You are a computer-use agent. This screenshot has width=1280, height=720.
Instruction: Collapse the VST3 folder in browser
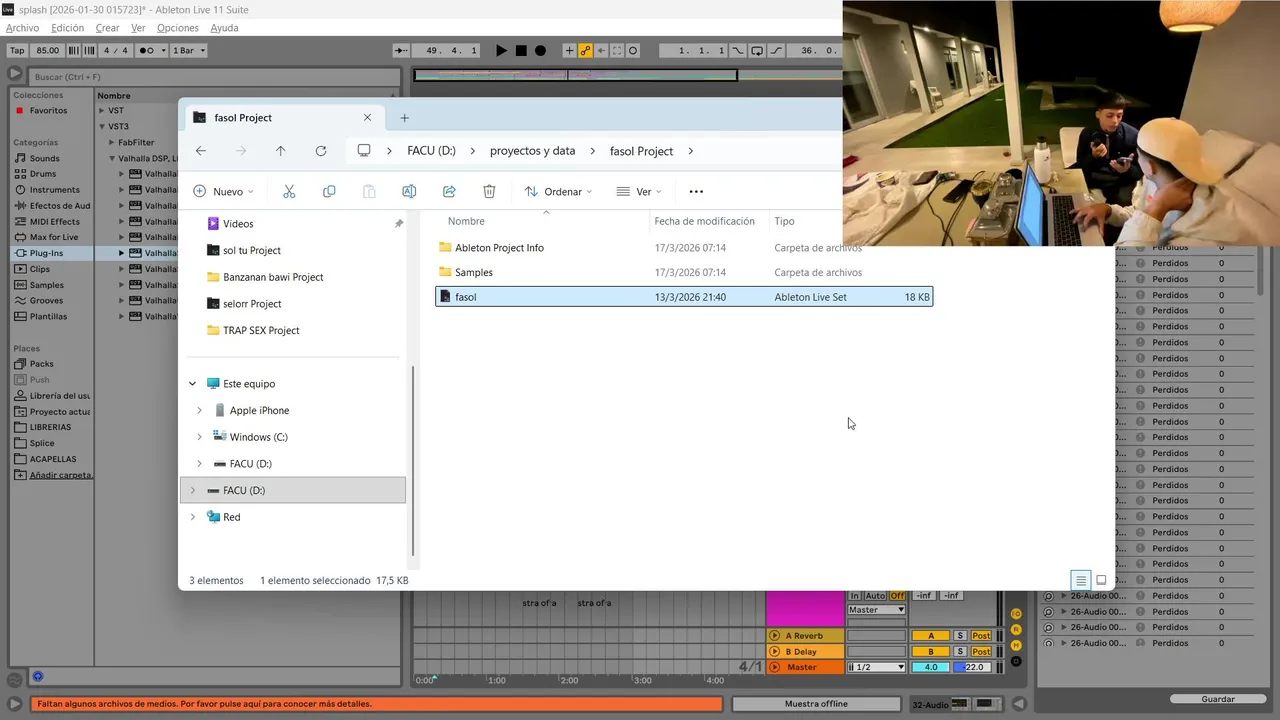pyautogui.click(x=102, y=127)
